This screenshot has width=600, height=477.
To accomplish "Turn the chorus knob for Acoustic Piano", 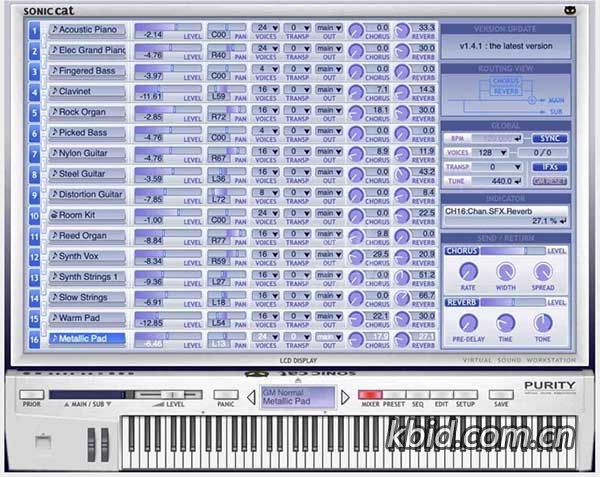I will pyautogui.click(x=356, y=31).
